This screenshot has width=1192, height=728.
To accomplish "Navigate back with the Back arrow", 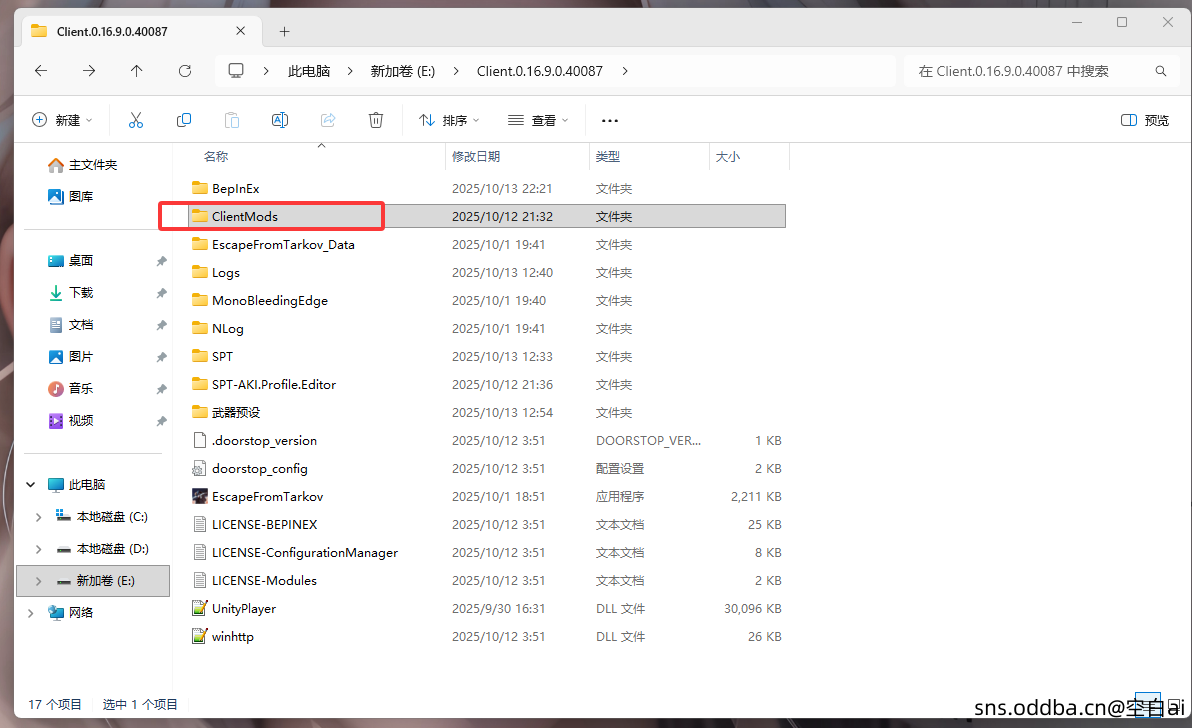I will pyautogui.click(x=41, y=71).
